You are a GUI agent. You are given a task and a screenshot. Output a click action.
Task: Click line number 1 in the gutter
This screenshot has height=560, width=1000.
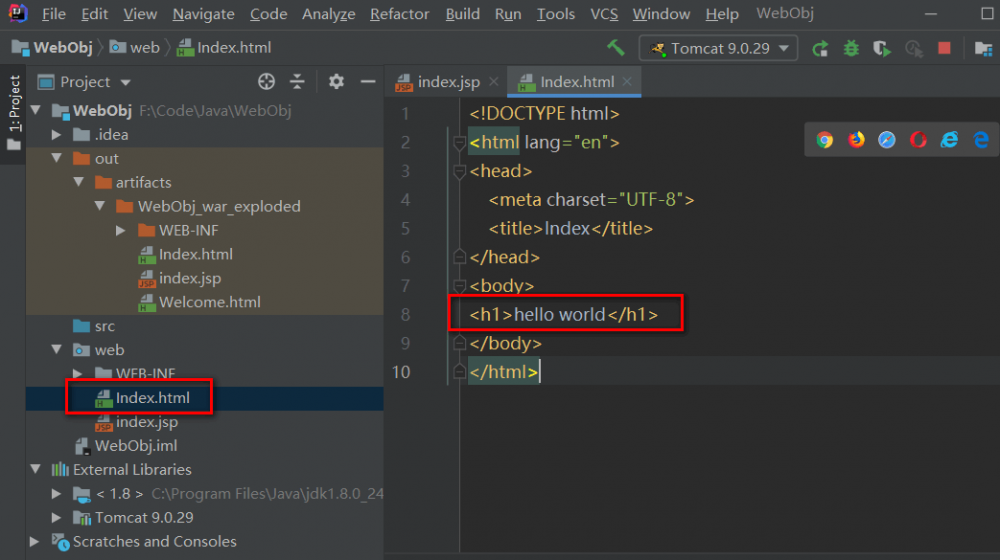pyautogui.click(x=405, y=114)
